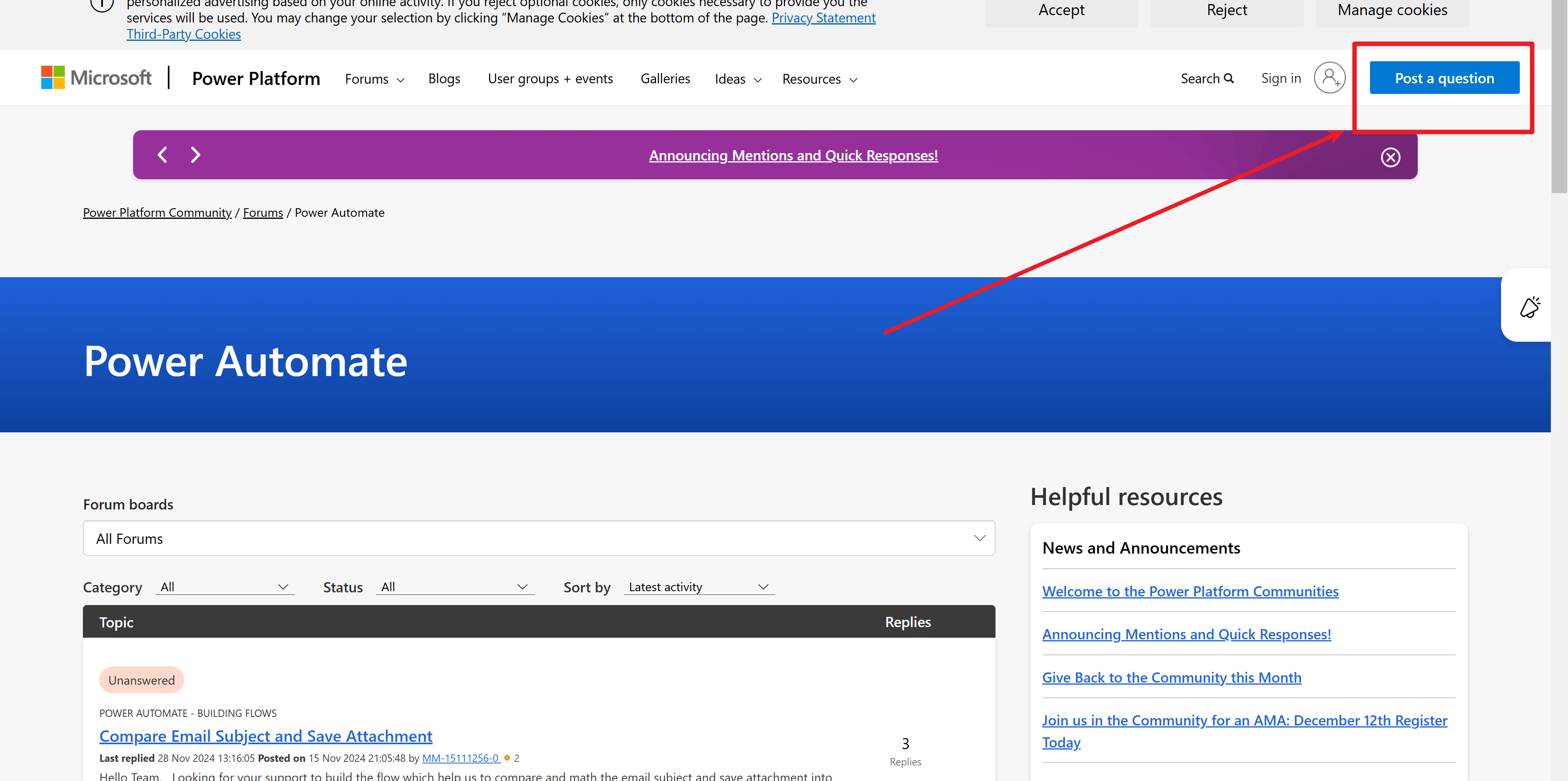Viewport: 1568px width, 781px height.
Task: Open the Category filter dropdown
Action: click(x=225, y=587)
